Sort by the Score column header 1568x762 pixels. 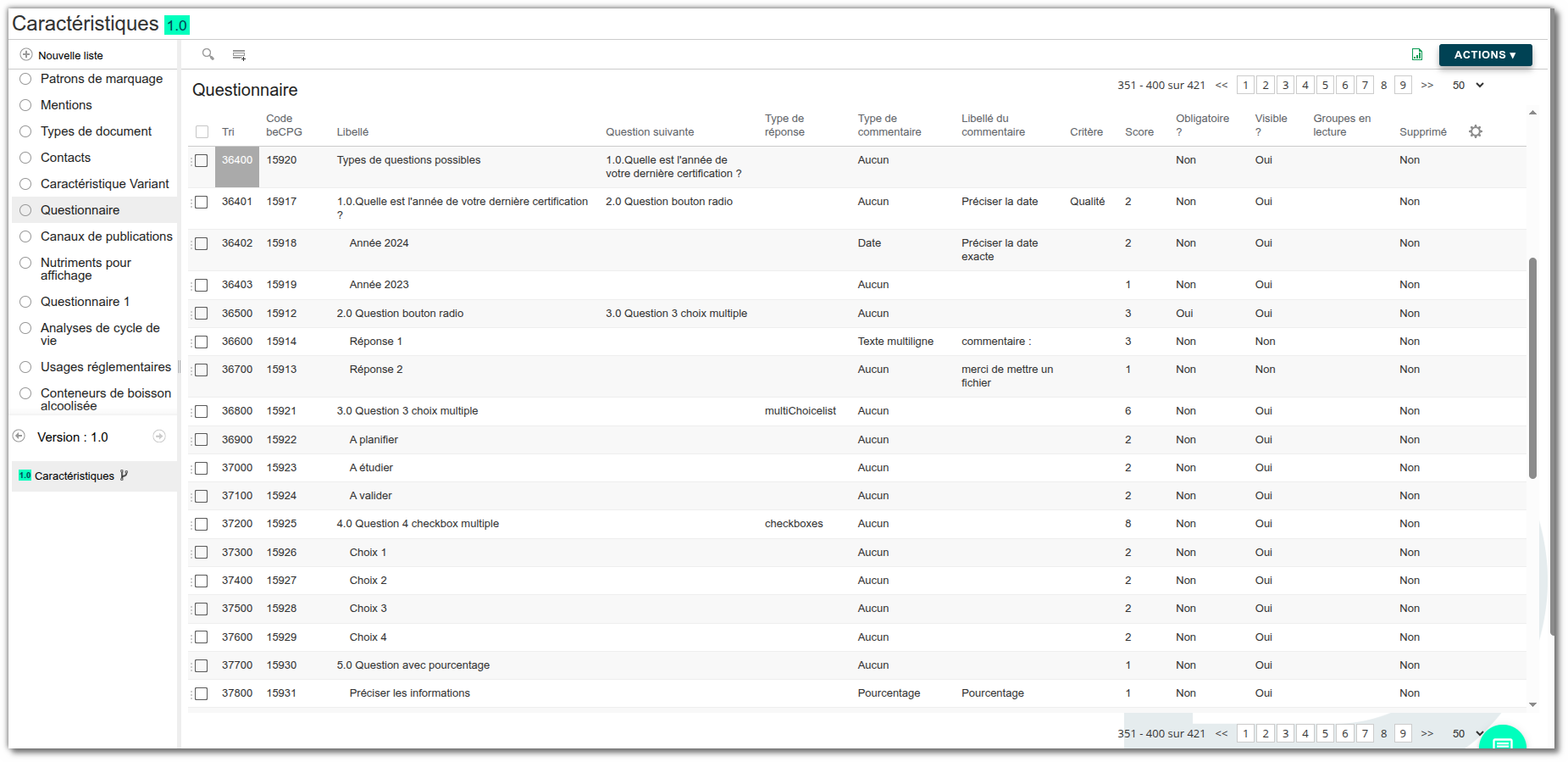[x=1139, y=132]
